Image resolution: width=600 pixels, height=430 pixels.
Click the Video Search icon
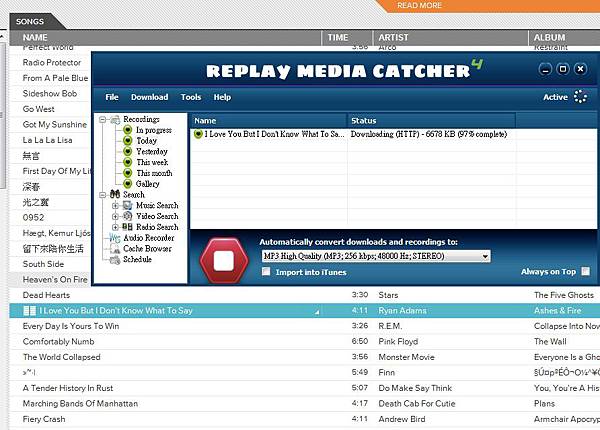pyautogui.click(x=128, y=216)
